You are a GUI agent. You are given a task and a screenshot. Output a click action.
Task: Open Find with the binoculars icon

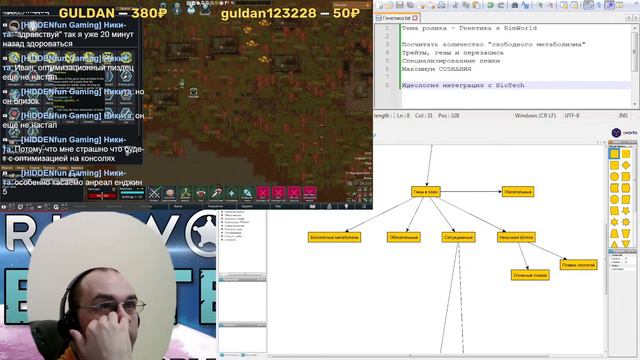[x=515, y=5]
